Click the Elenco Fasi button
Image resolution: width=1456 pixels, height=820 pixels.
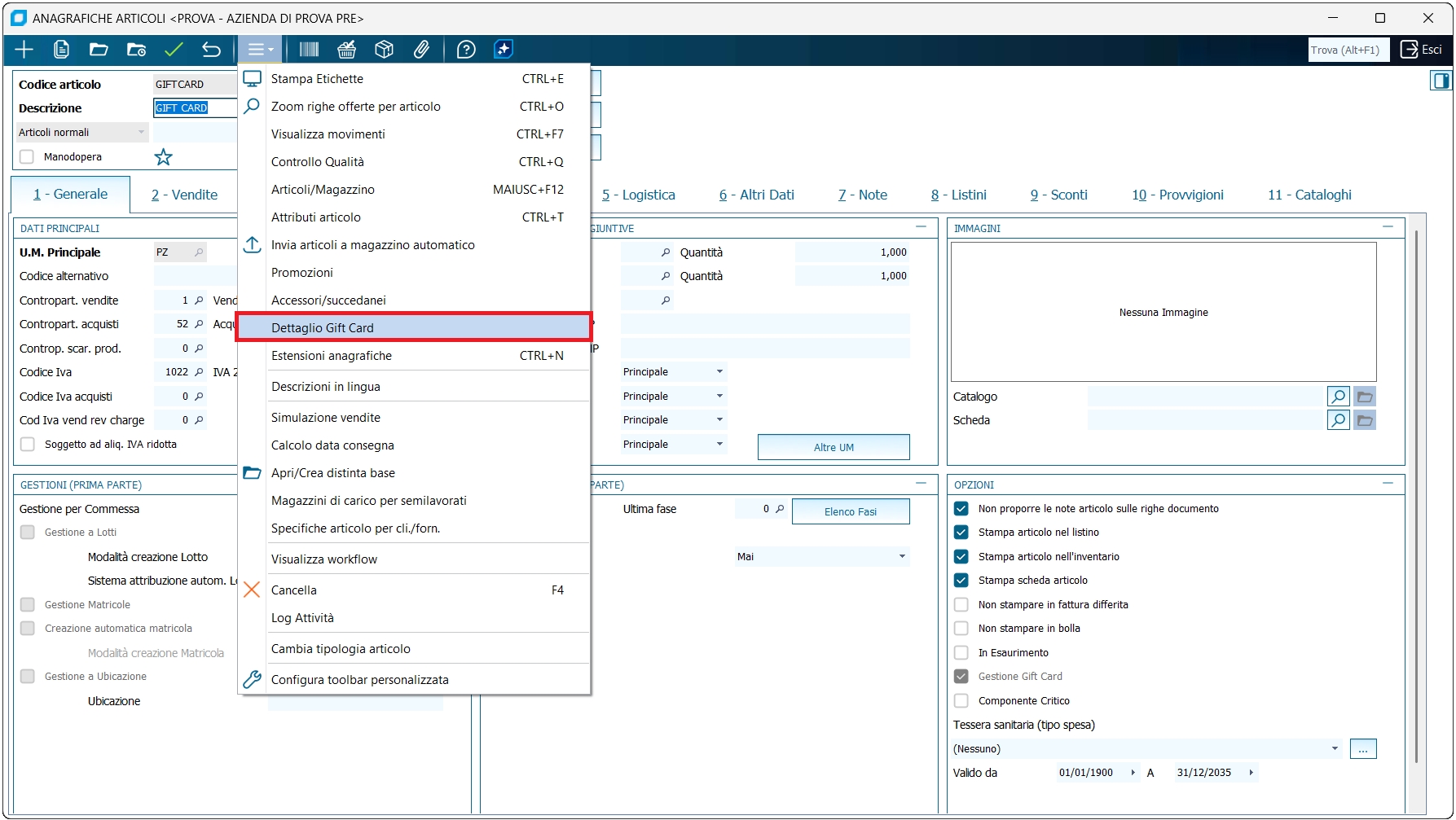coord(850,512)
